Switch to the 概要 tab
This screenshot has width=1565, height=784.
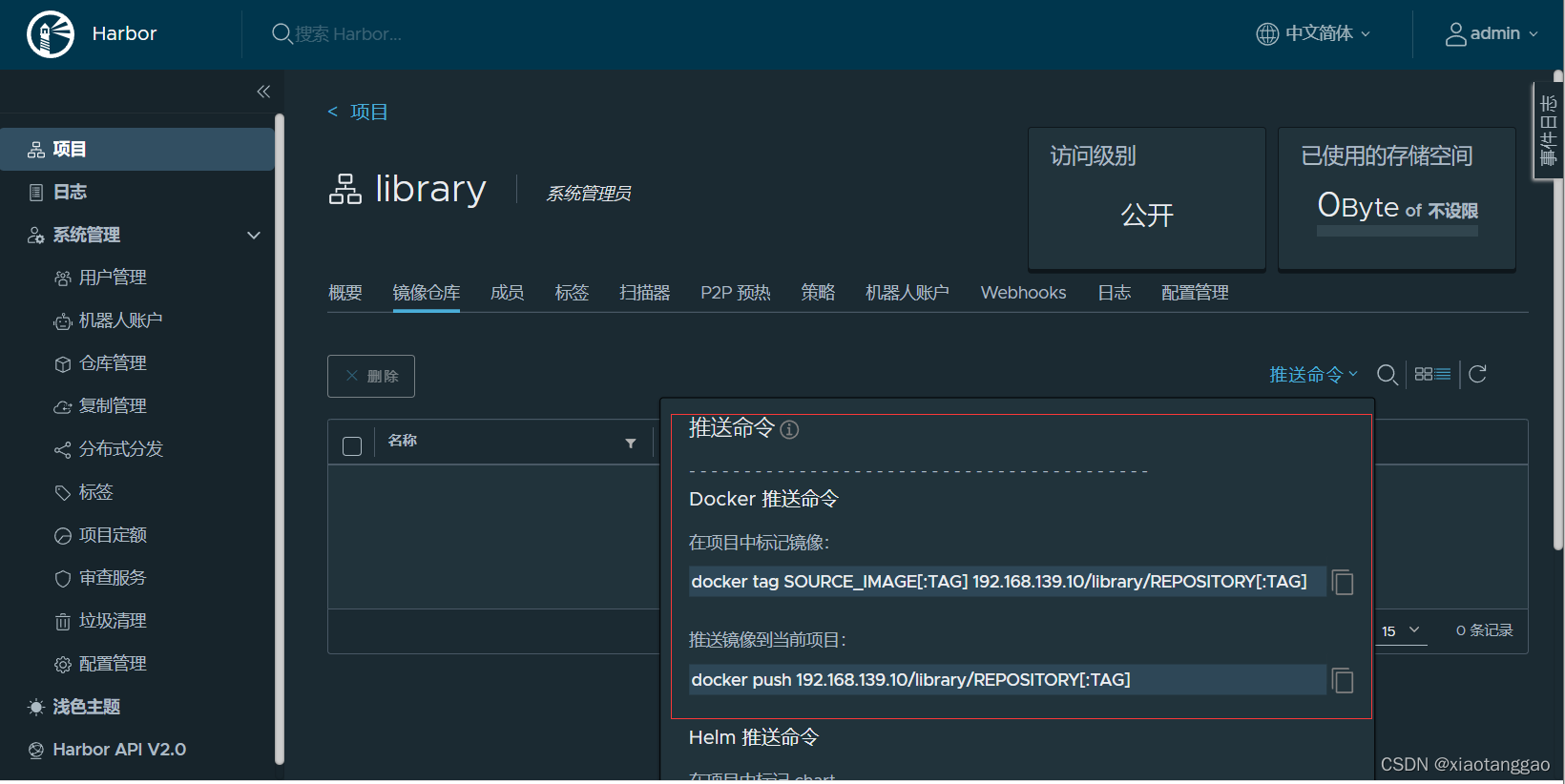[x=345, y=293]
